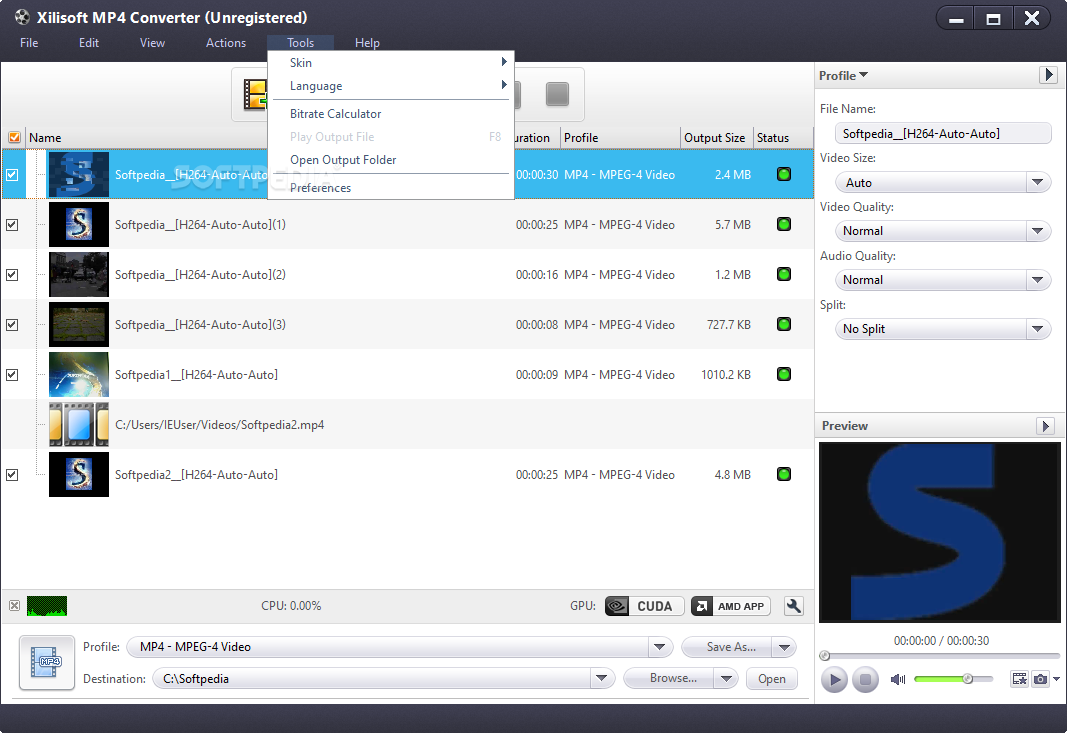Click the clip/effects filmstrip icon under preview

(x=1019, y=679)
